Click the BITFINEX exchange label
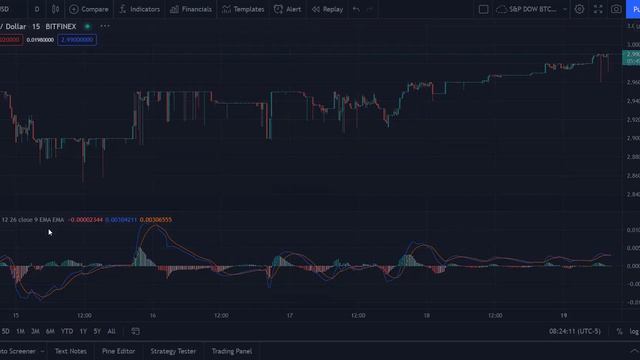The image size is (640, 360). point(61,27)
